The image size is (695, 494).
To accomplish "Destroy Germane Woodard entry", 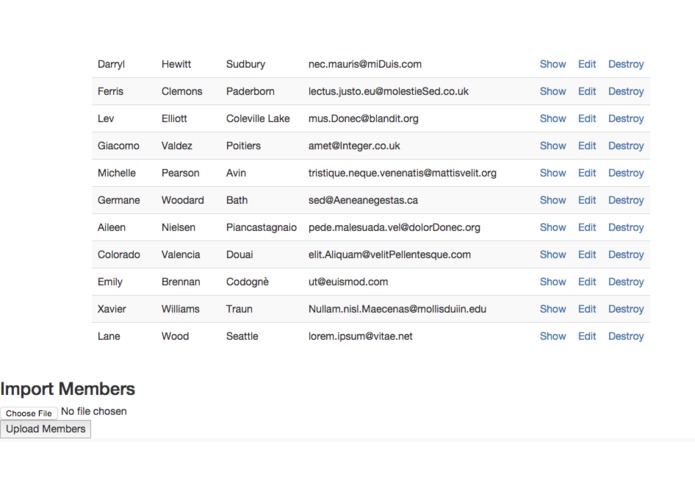I will pyautogui.click(x=626, y=200).
